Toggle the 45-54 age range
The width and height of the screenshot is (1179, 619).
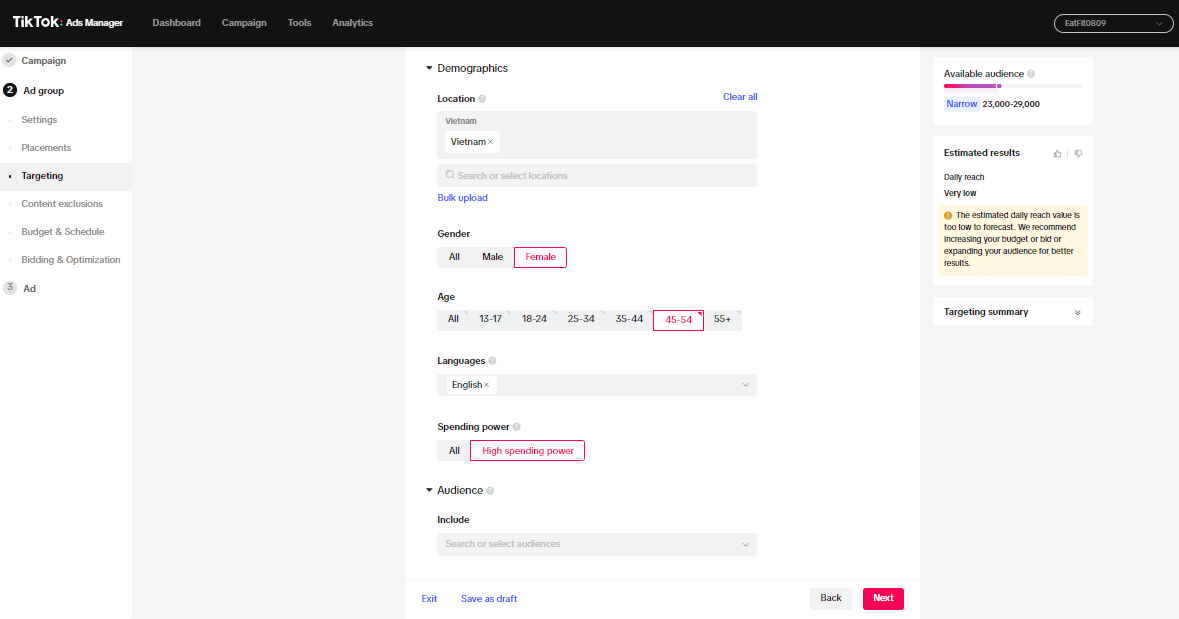coord(678,320)
